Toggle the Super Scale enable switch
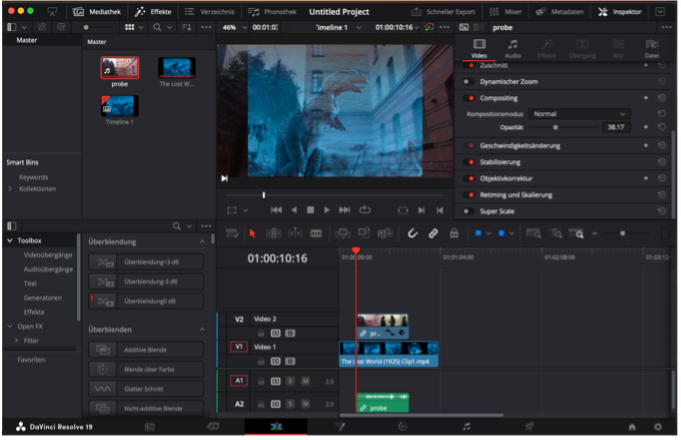Screen dimensions: 681x440 (469, 212)
